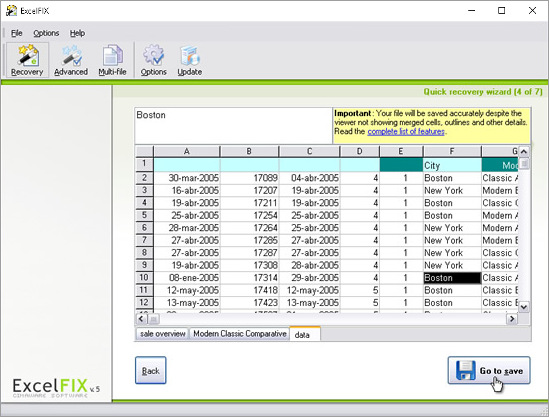Viewport: 549px width, 417px height.
Task: Select the Recovery wizard toolbar icon
Action: [27, 60]
